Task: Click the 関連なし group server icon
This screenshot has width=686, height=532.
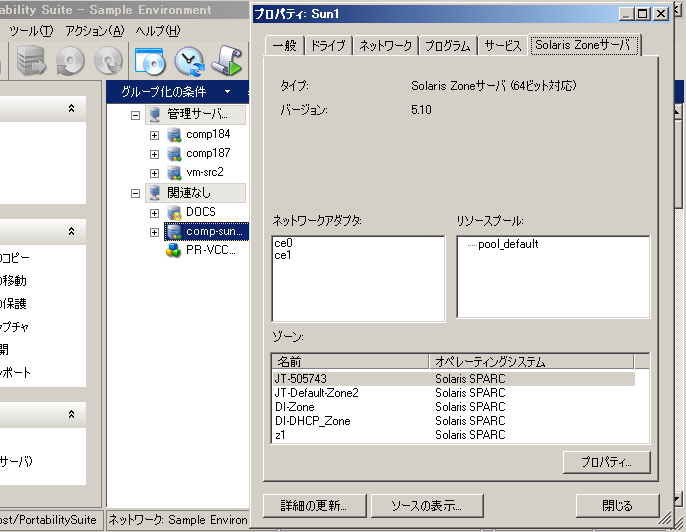Action: tap(154, 193)
